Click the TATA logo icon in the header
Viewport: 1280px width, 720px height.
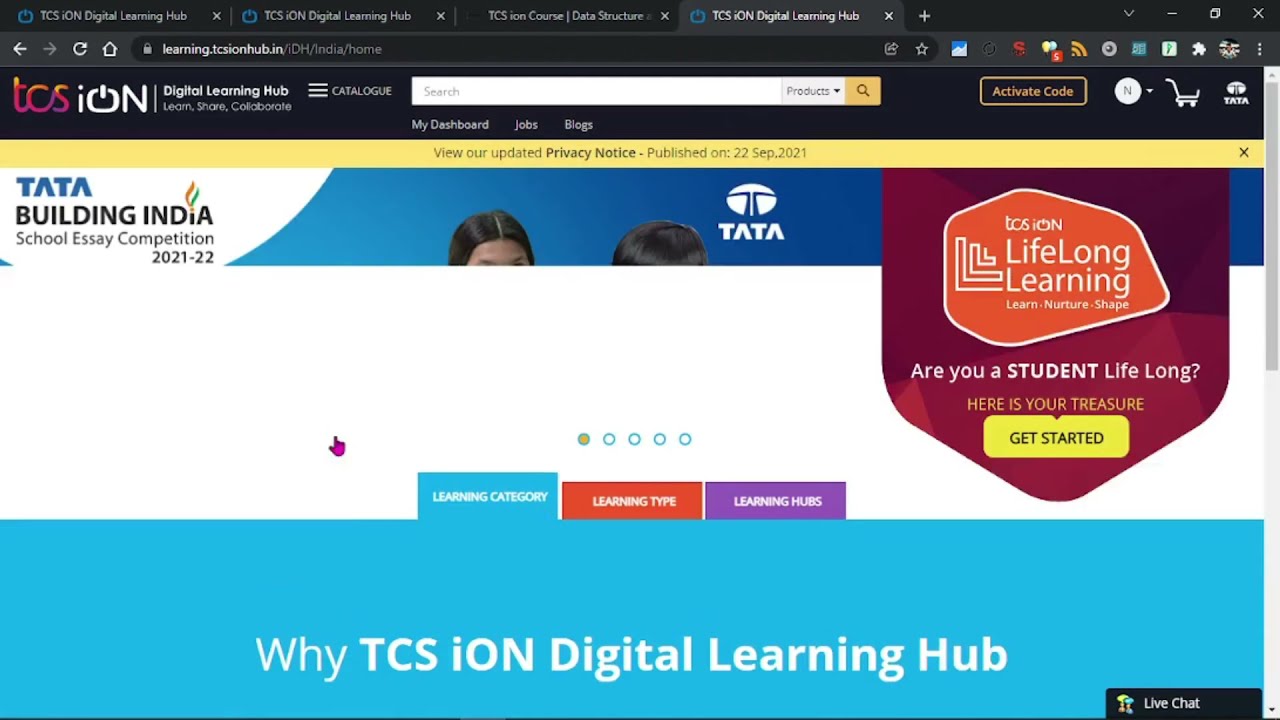[x=1236, y=91]
